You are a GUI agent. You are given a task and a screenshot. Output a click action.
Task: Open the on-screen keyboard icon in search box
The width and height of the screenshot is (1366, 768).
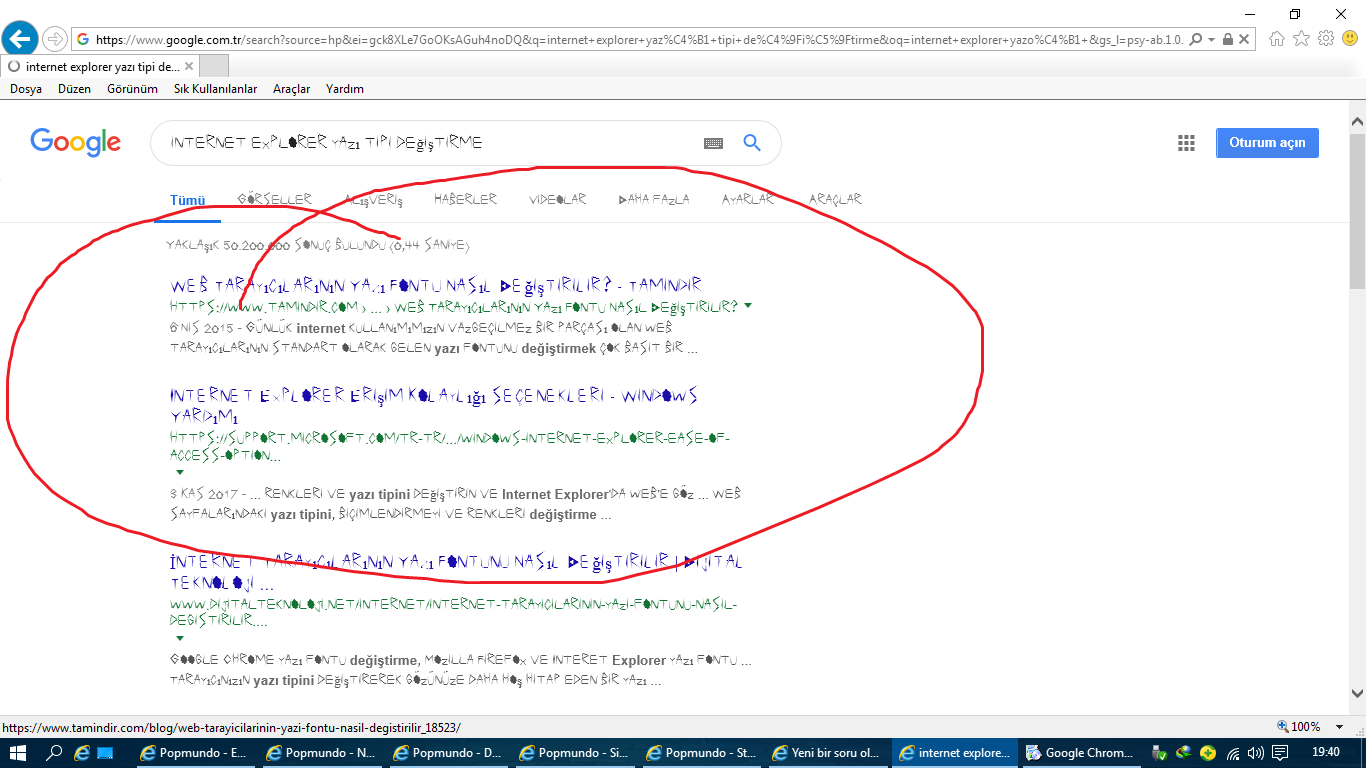[x=713, y=143]
